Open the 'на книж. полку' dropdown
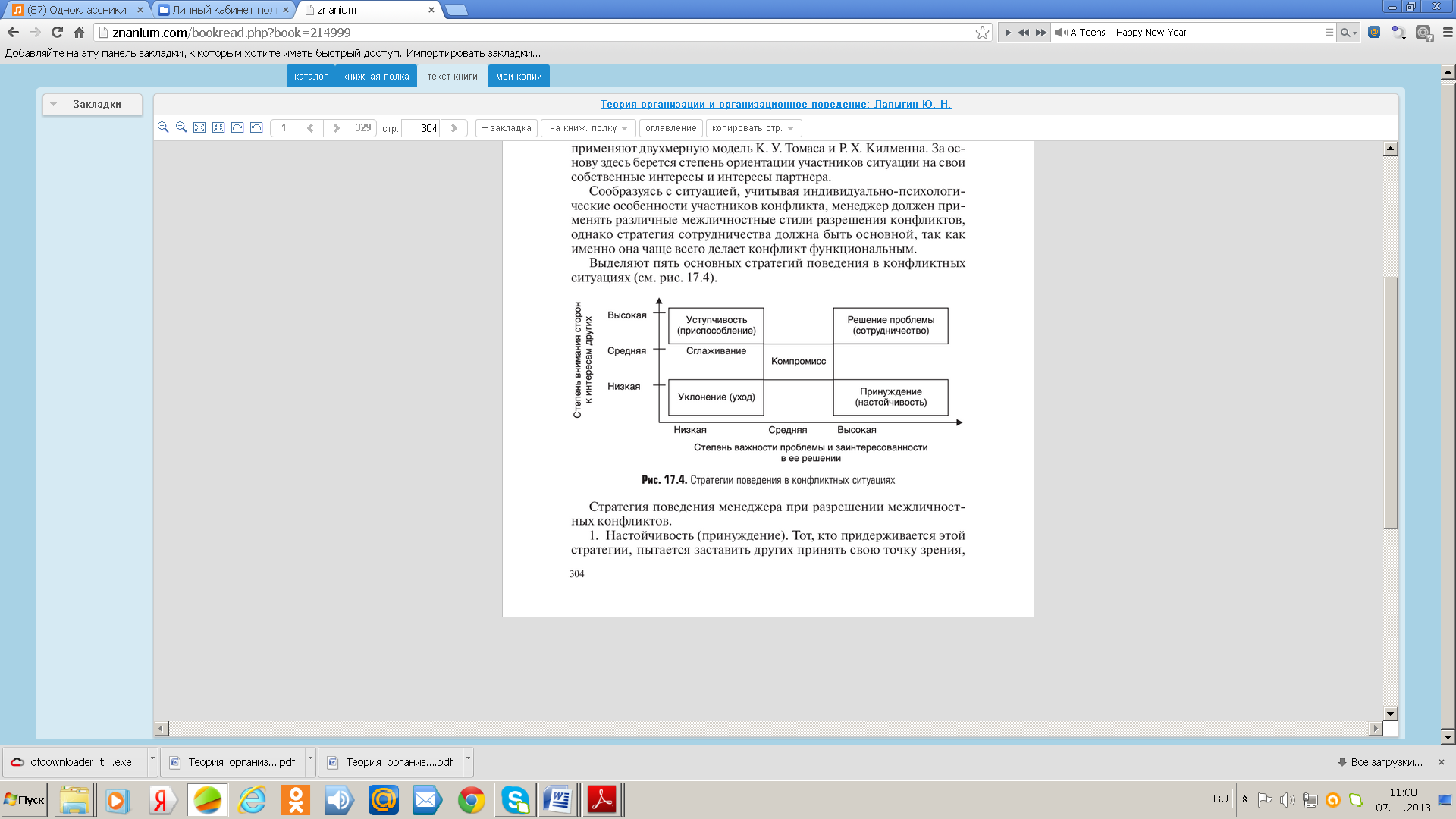The height and width of the screenshot is (819, 1456). coord(588,128)
